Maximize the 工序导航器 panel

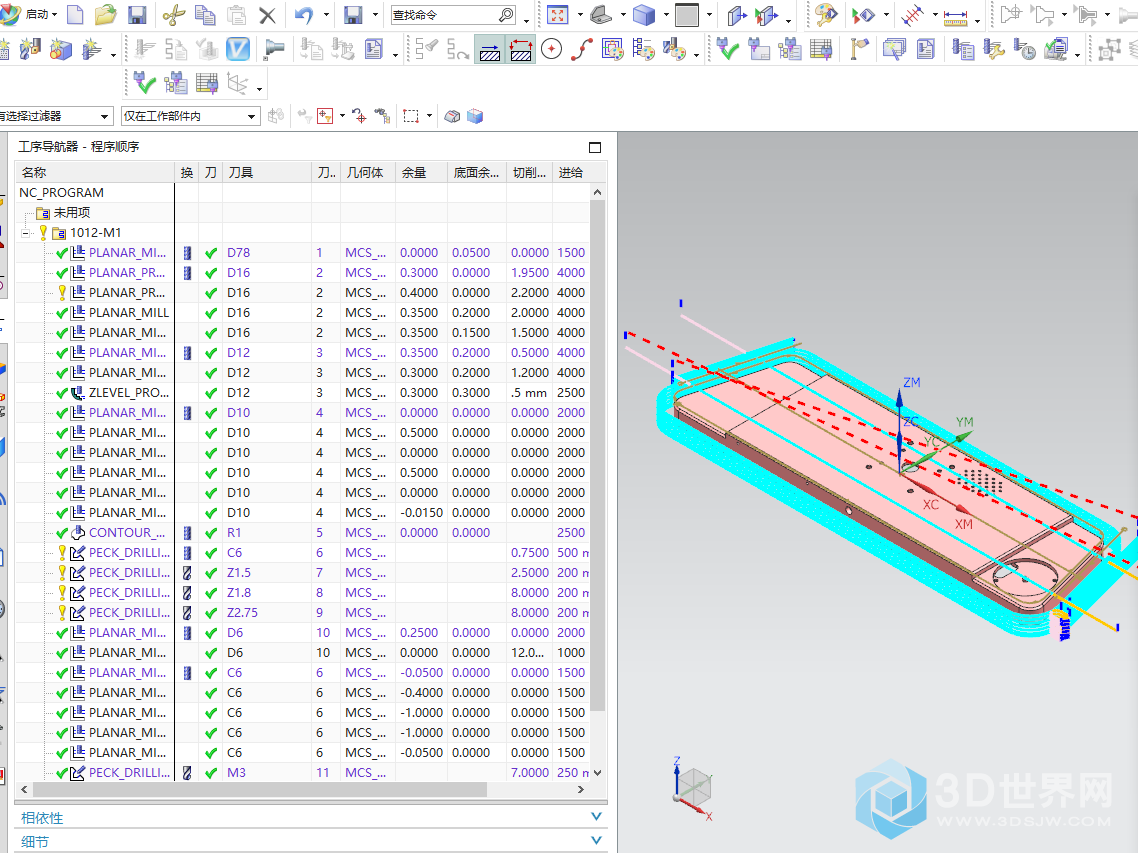tap(595, 147)
